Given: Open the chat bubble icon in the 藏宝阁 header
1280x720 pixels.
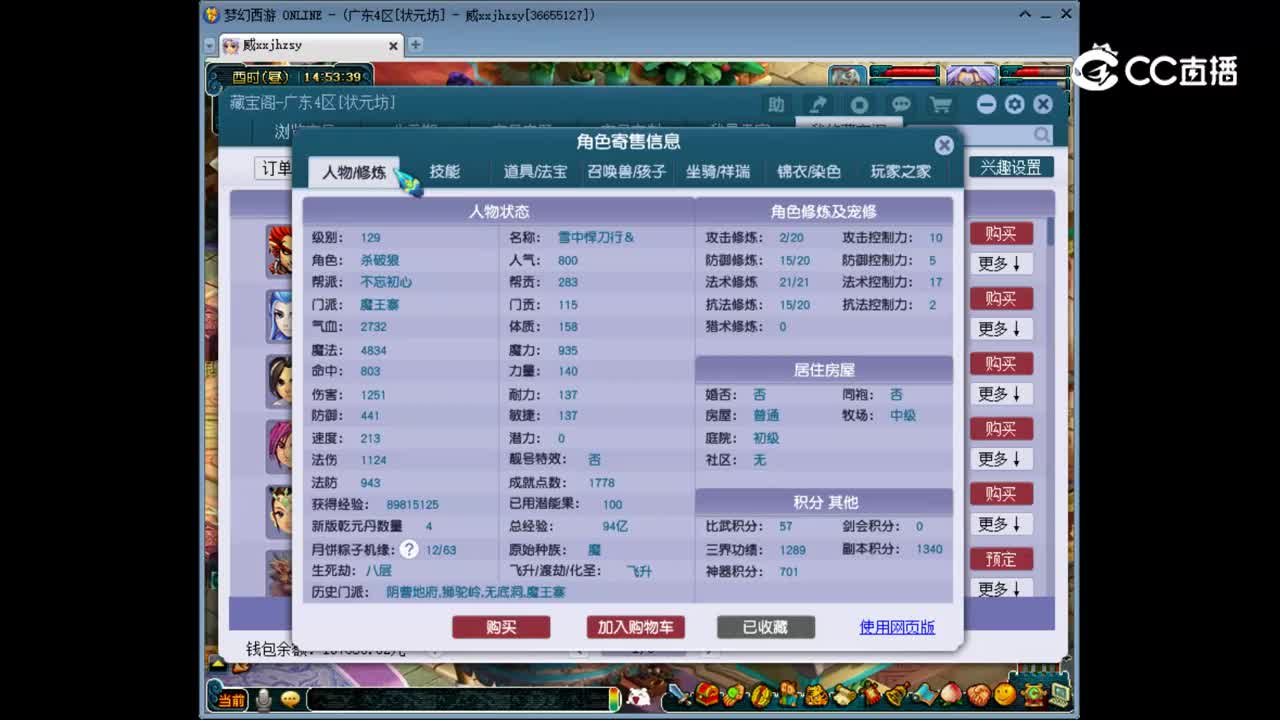Looking at the screenshot, I should [x=901, y=104].
